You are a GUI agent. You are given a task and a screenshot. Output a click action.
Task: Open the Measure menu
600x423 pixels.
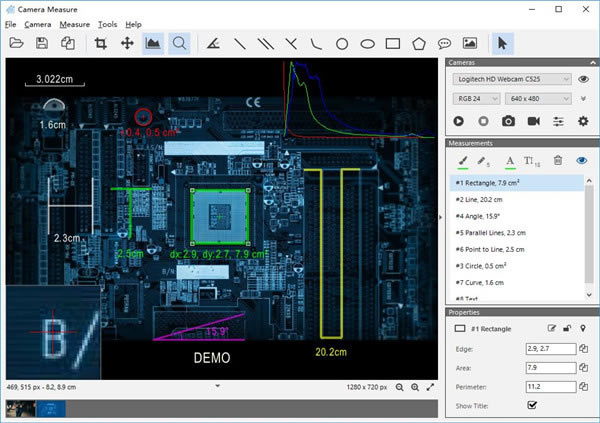[74, 23]
